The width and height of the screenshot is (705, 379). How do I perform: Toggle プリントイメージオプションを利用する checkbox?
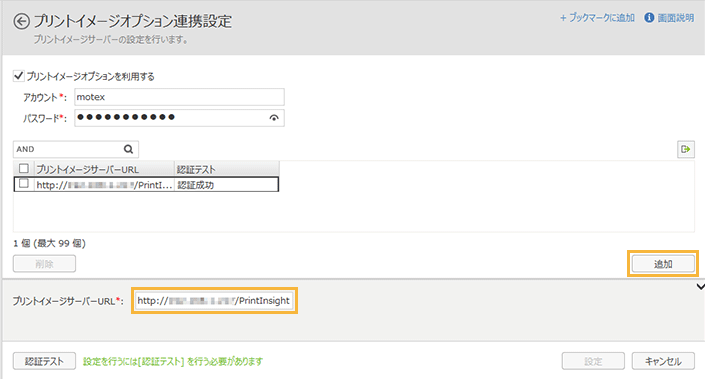pyautogui.click(x=18, y=76)
